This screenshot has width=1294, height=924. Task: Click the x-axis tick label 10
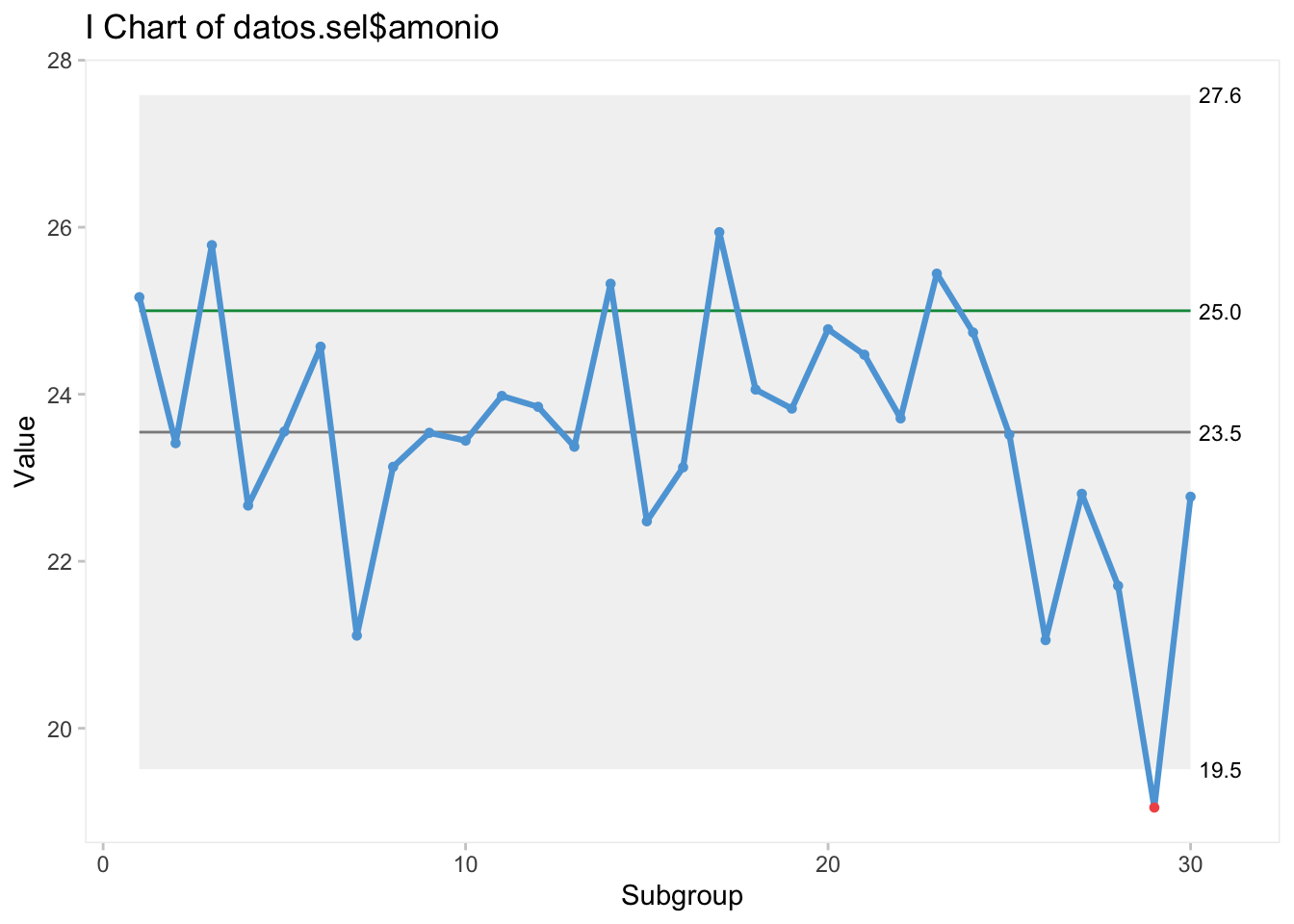[x=465, y=863]
